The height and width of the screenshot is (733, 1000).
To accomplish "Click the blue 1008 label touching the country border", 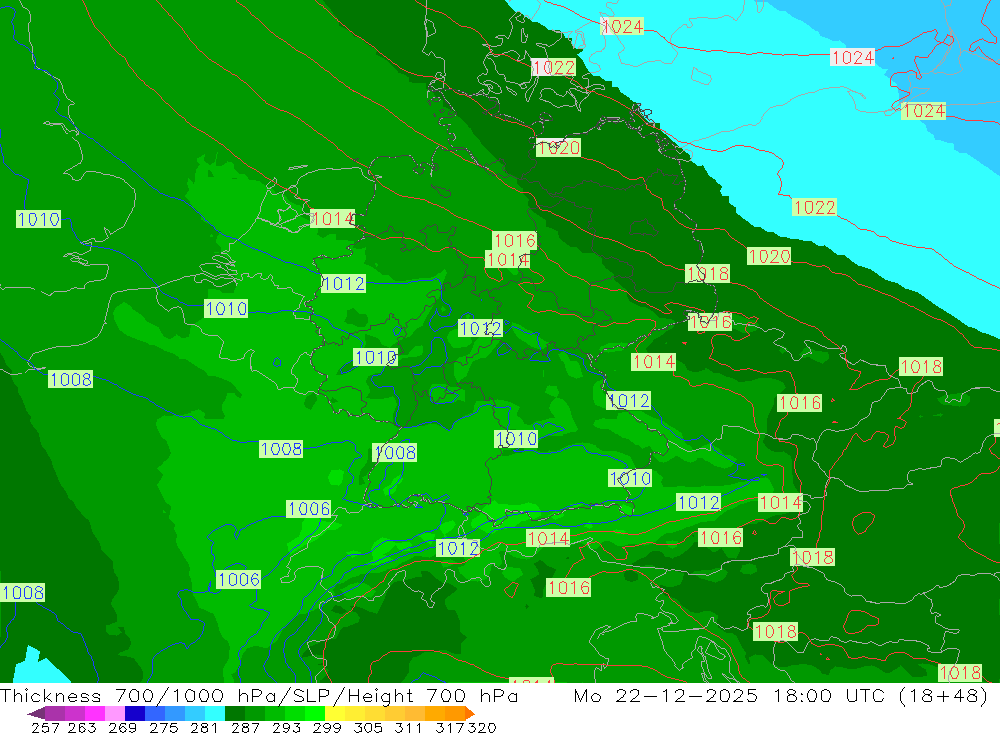I will [395, 452].
